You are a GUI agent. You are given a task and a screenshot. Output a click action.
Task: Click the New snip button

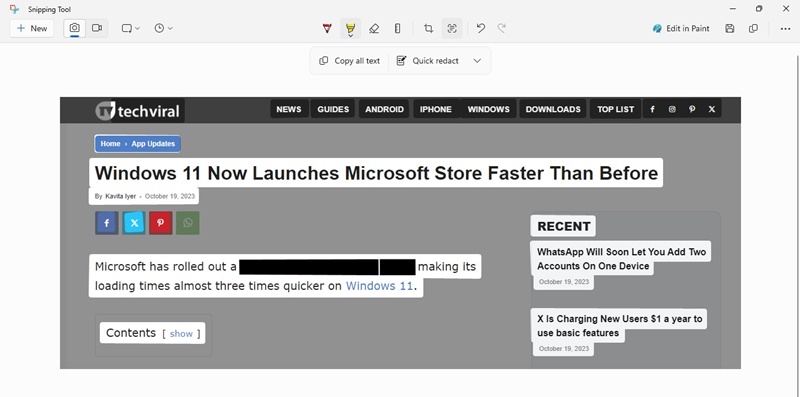coord(32,29)
